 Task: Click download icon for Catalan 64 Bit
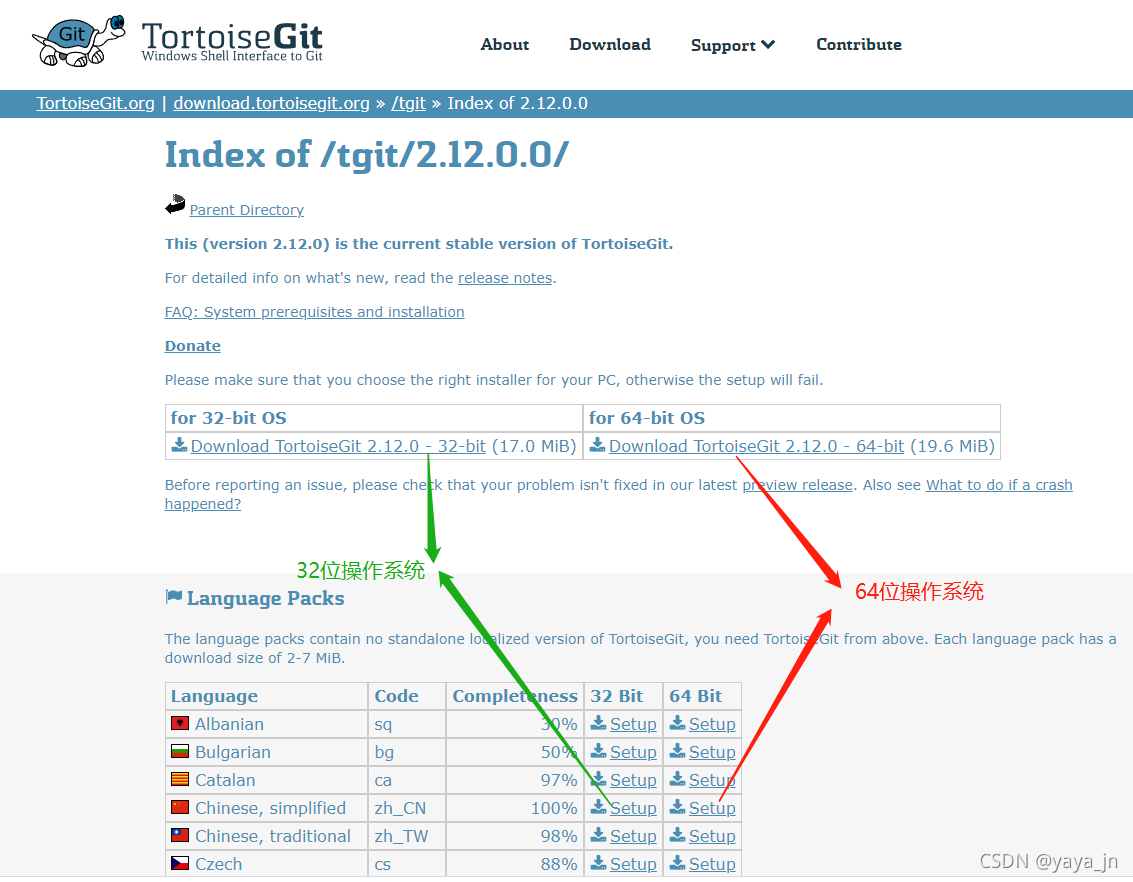pyautogui.click(x=677, y=779)
